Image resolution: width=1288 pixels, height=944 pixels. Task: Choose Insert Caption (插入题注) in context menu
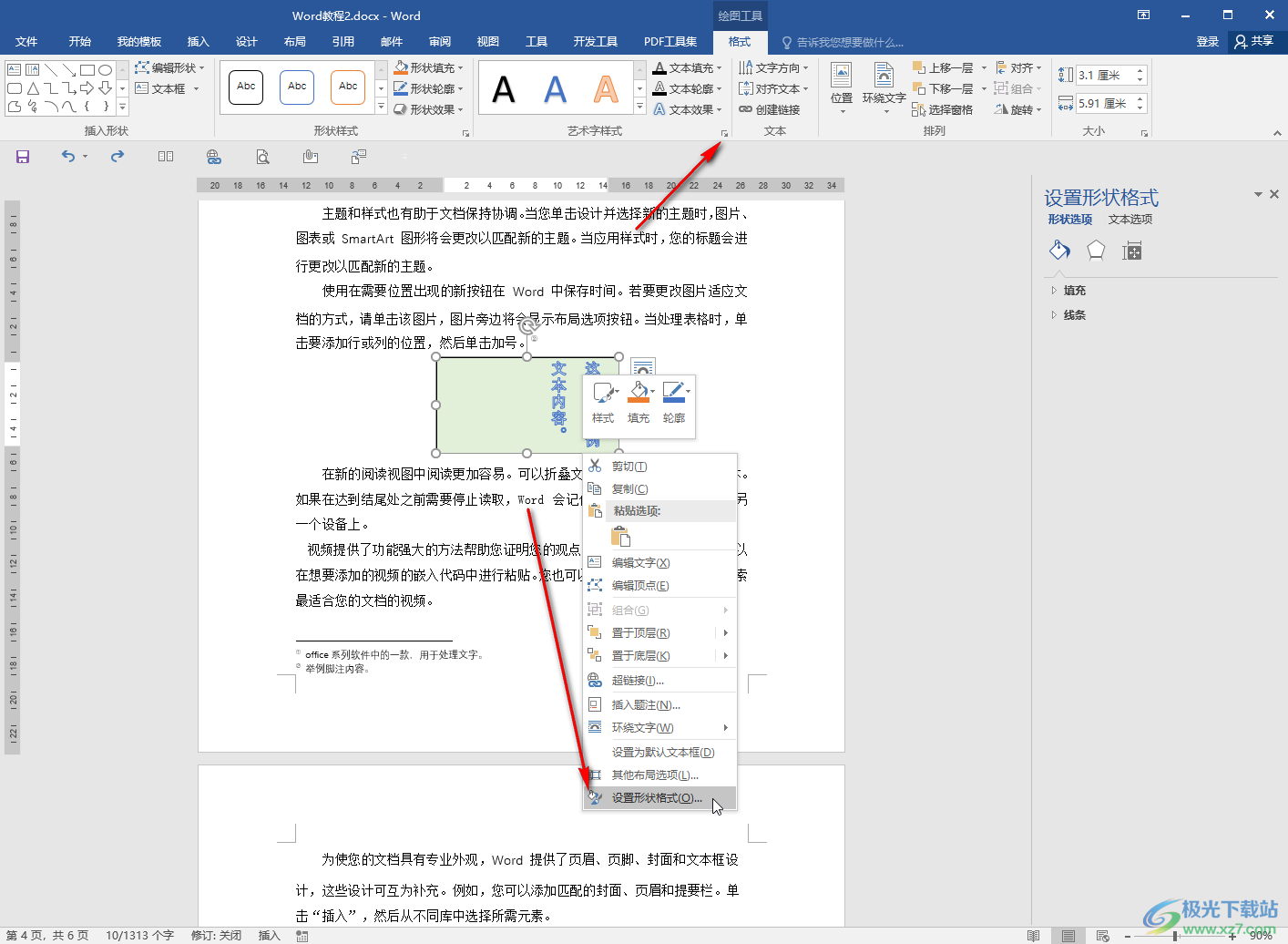(x=659, y=705)
